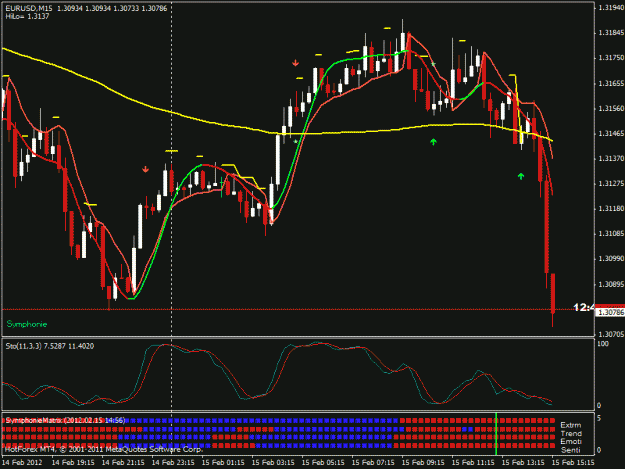
Task: Click the red down arrow above the 14 Feb 23:15 candles
Action: [x=145, y=169]
